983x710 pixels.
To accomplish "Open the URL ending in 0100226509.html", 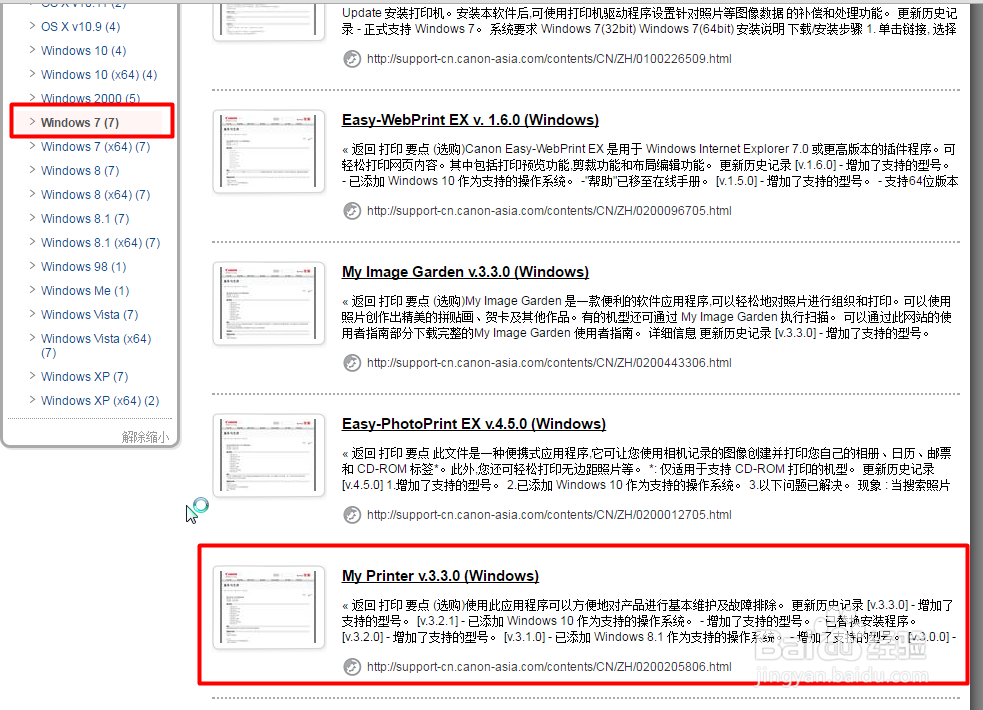I will (549, 59).
